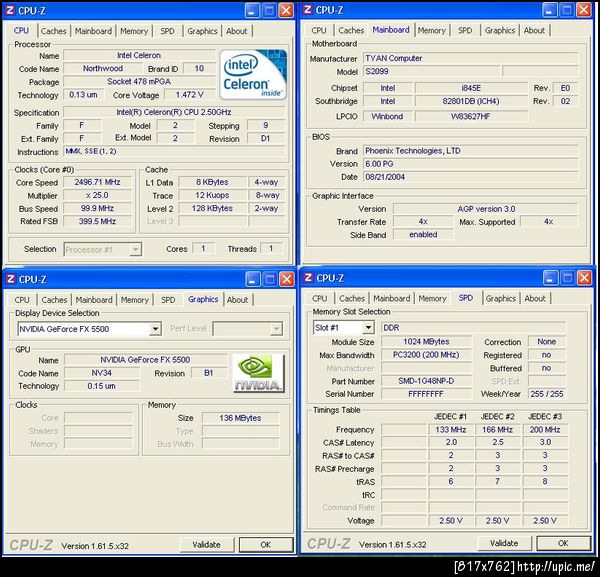Open Mainboard tab in the CPU window

tap(93, 31)
